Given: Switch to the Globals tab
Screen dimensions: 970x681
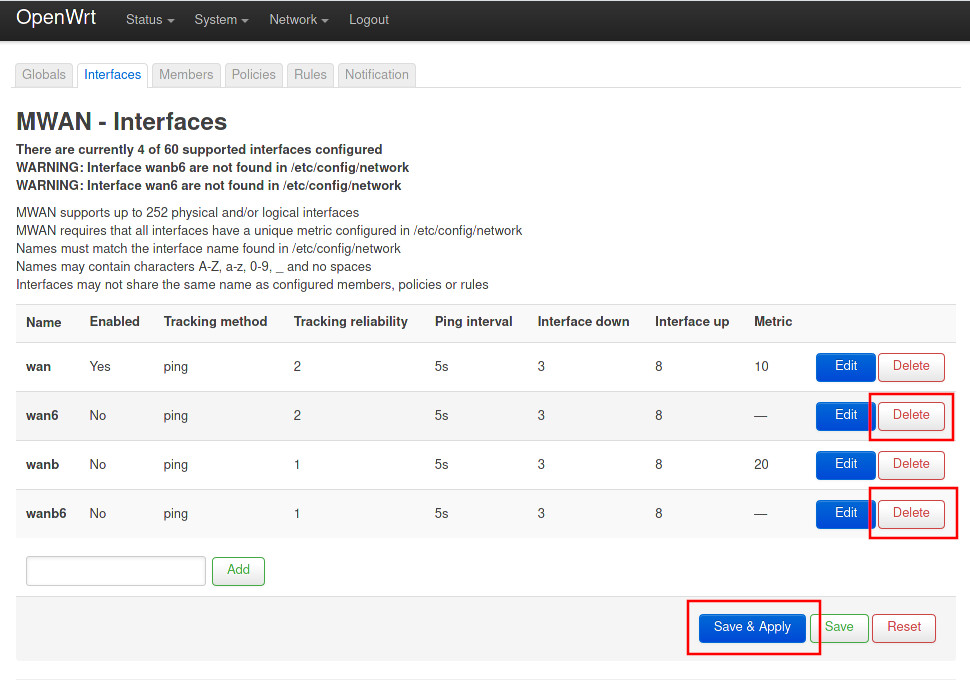Looking at the screenshot, I should click(x=44, y=75).
